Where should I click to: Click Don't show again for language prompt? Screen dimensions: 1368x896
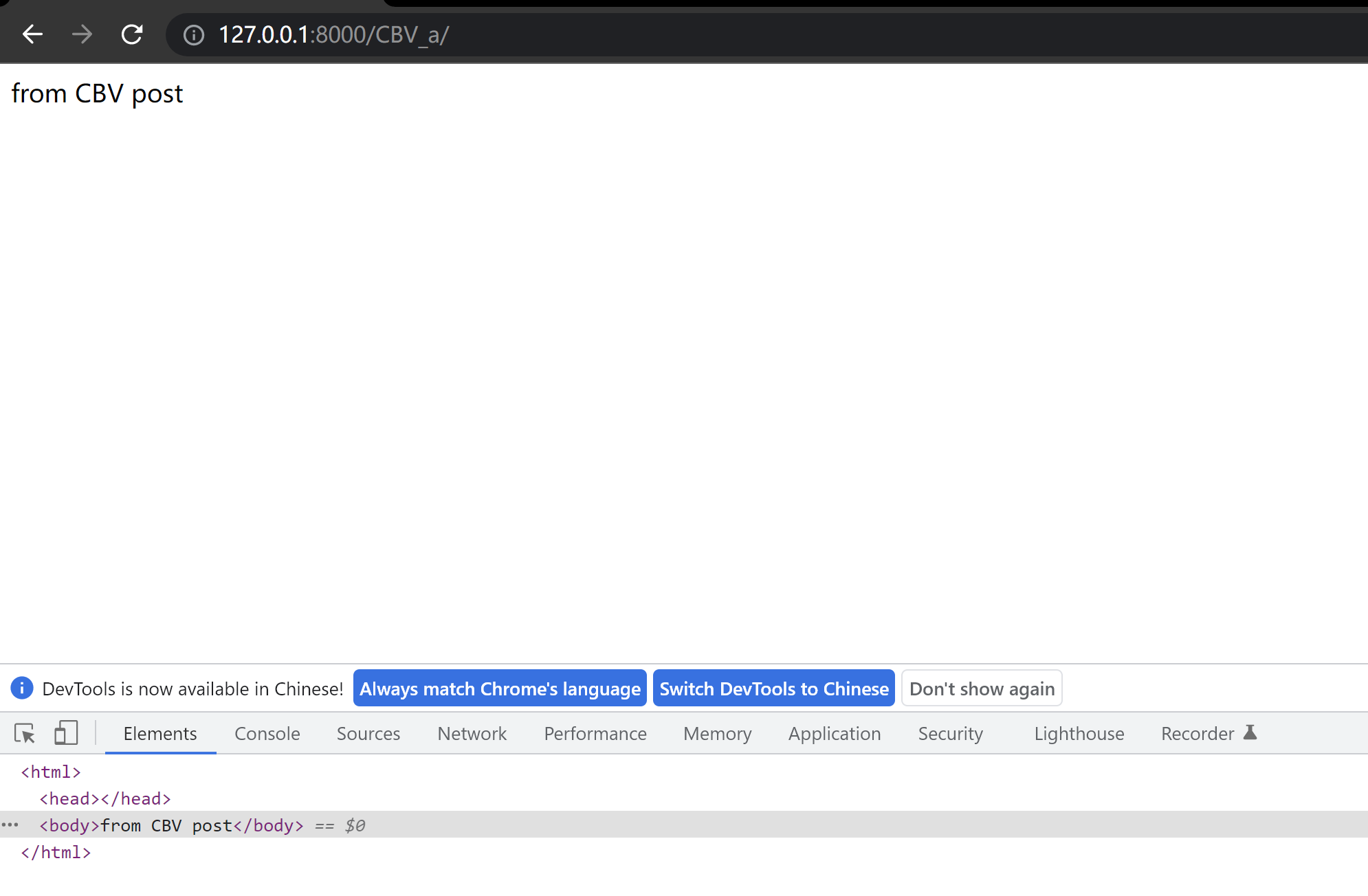(981, 688)
